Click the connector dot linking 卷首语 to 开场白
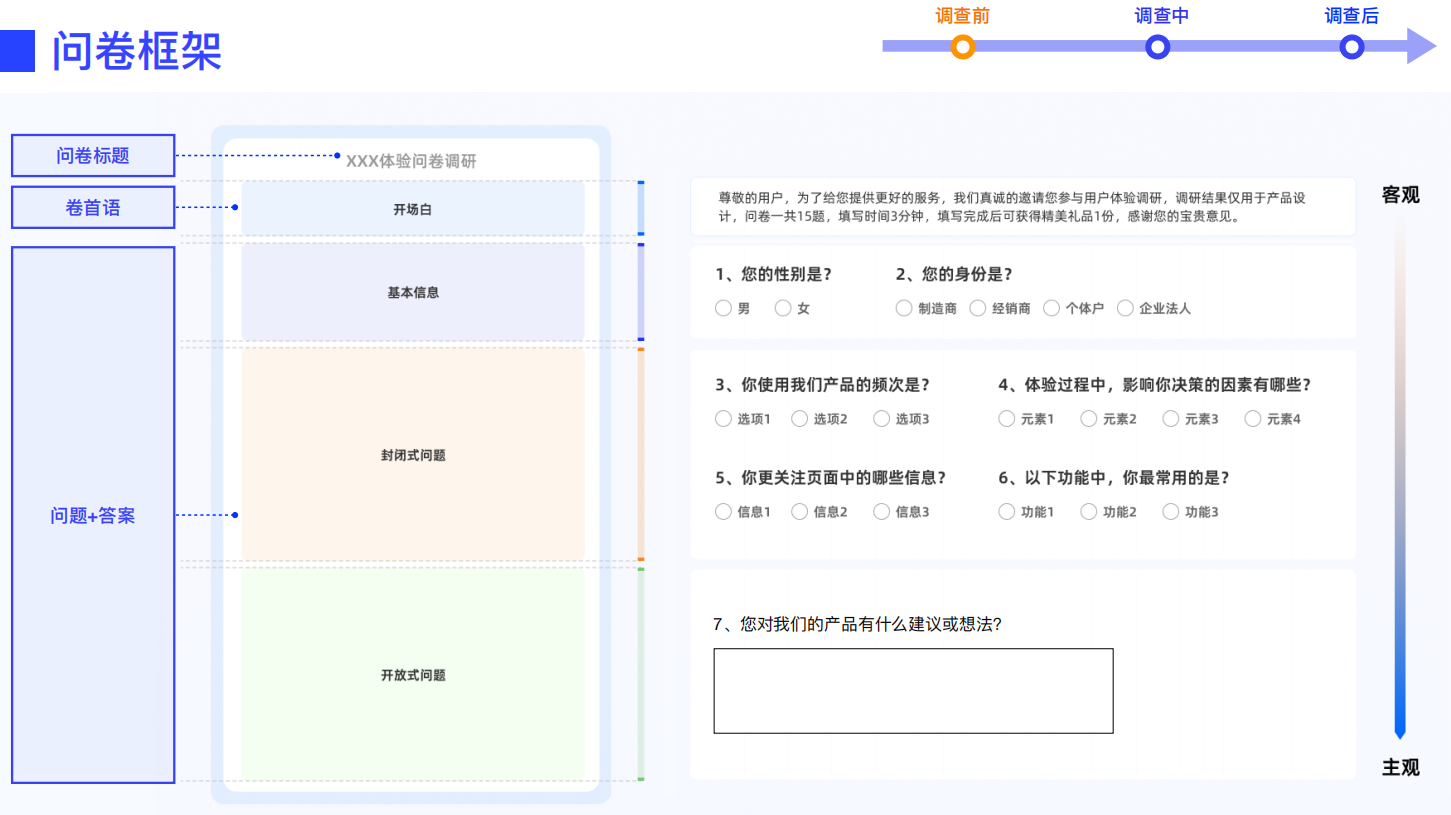Viewport: 1451px width, 815px height. coord(235,208)
